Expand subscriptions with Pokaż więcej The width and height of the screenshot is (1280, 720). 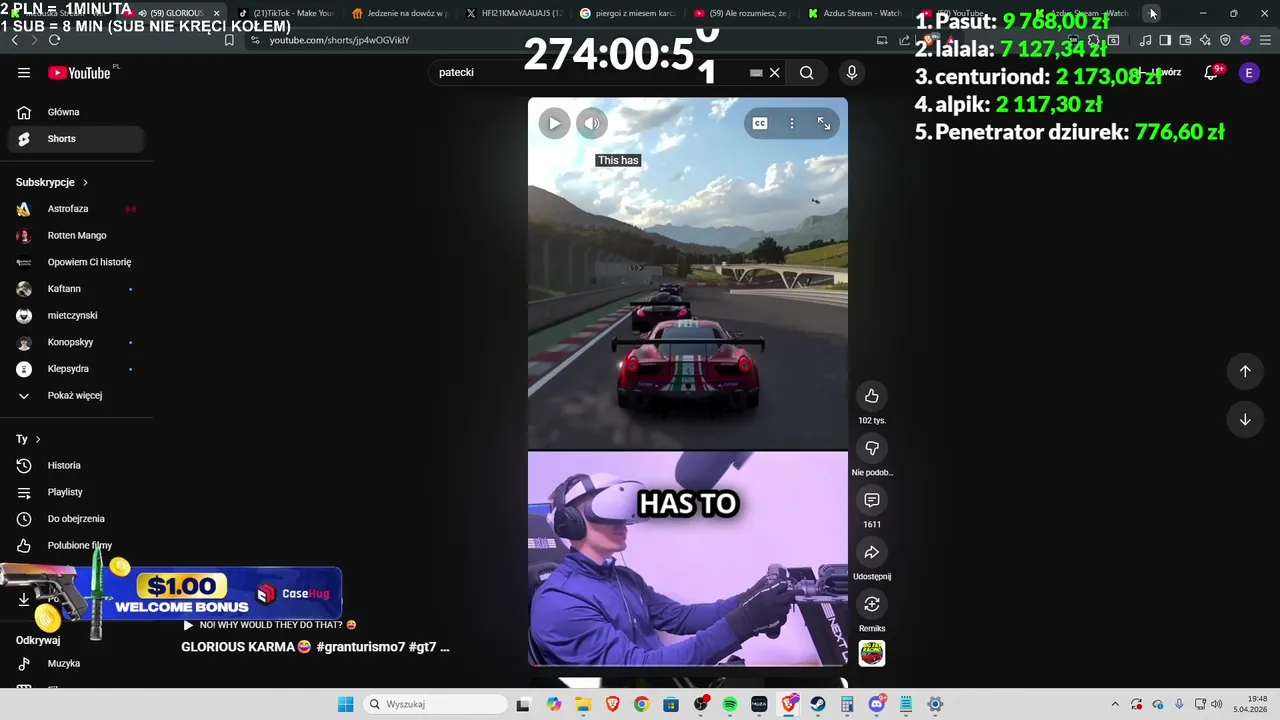tap(75, 395)
